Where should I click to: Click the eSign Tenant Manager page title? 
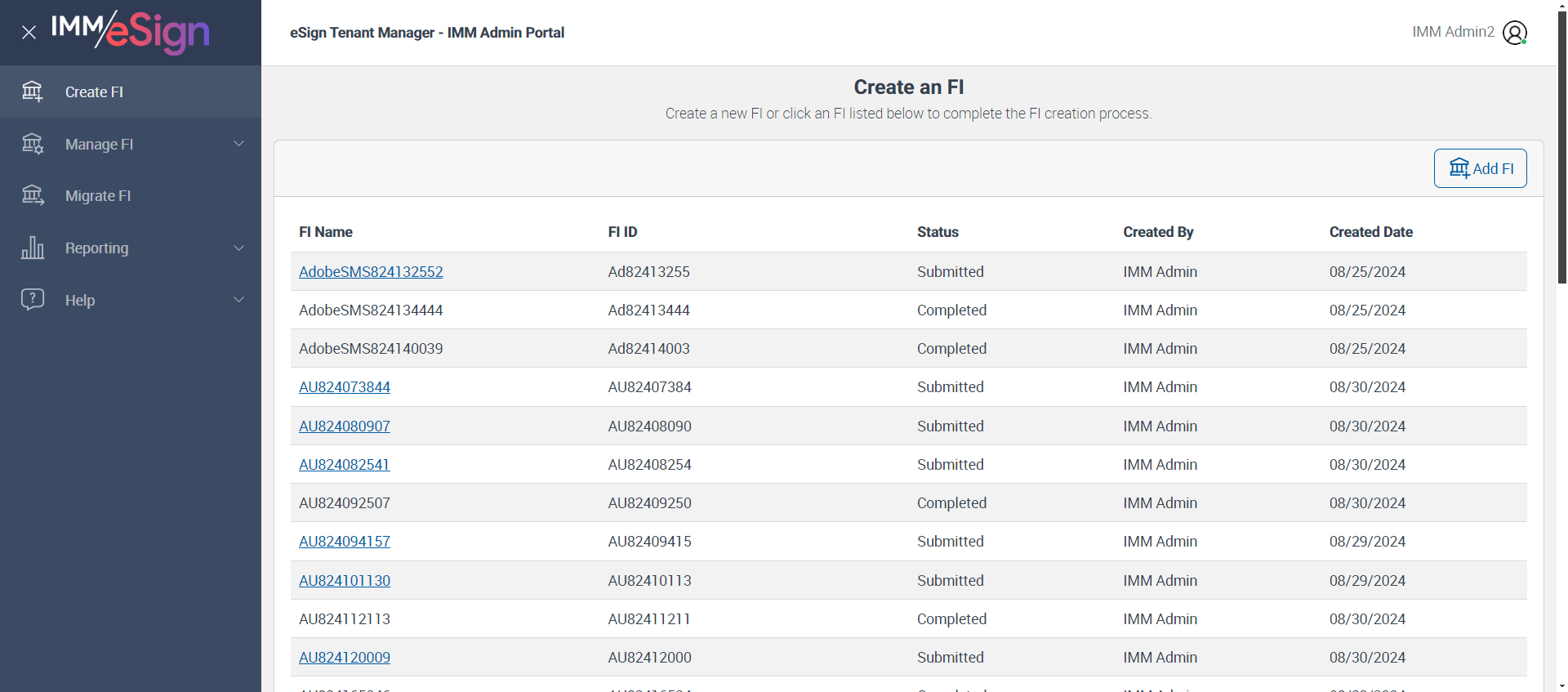pos(427,33)
